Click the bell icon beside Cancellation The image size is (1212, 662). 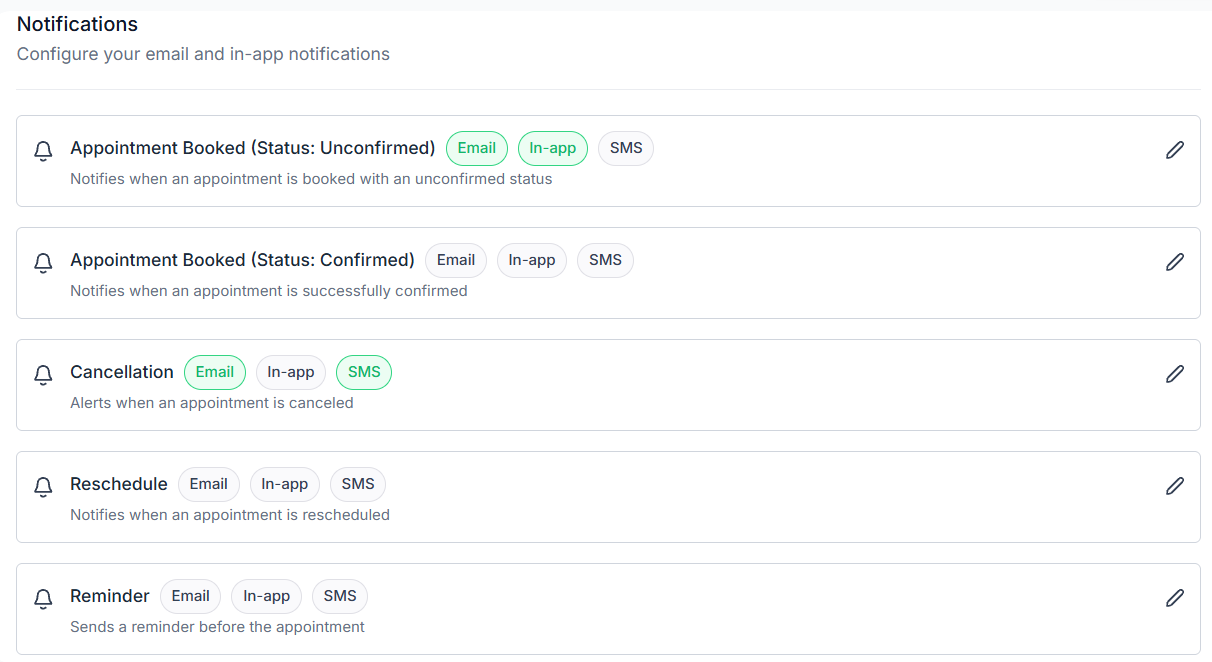[43, 375]
